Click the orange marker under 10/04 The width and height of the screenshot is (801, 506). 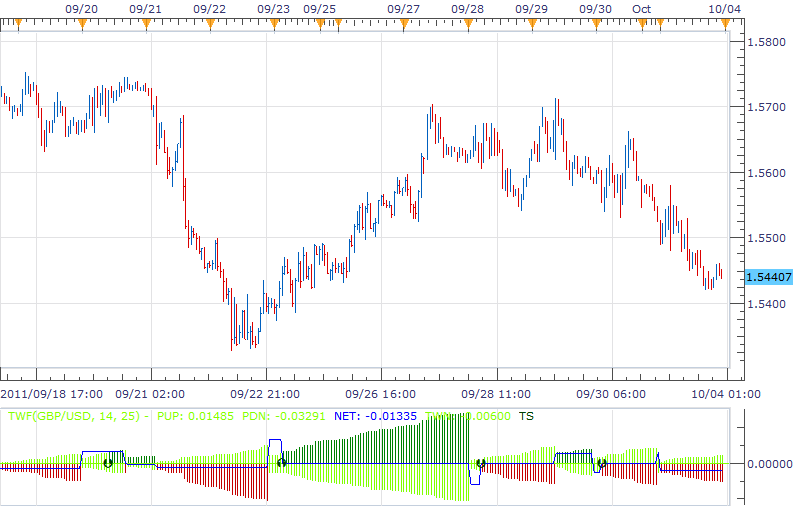coord(725,23)
